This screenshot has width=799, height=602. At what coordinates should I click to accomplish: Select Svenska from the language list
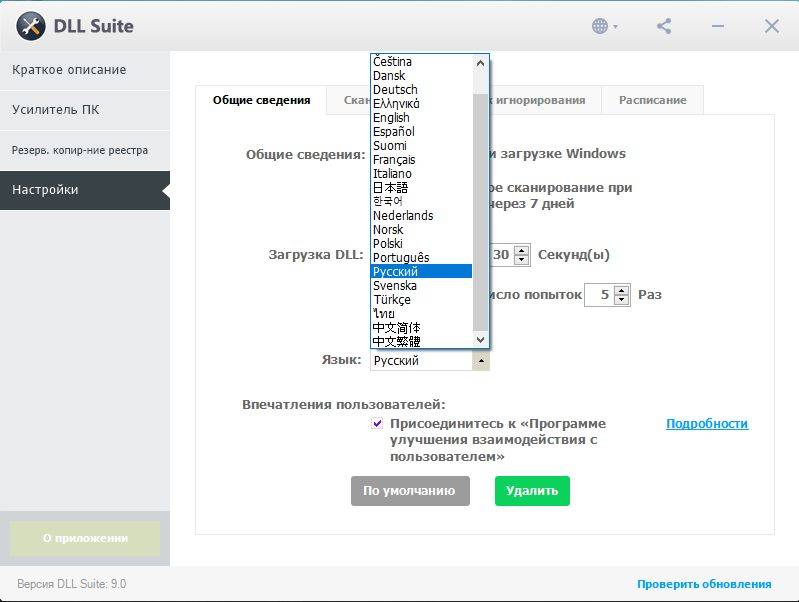[x=421, y=285]
